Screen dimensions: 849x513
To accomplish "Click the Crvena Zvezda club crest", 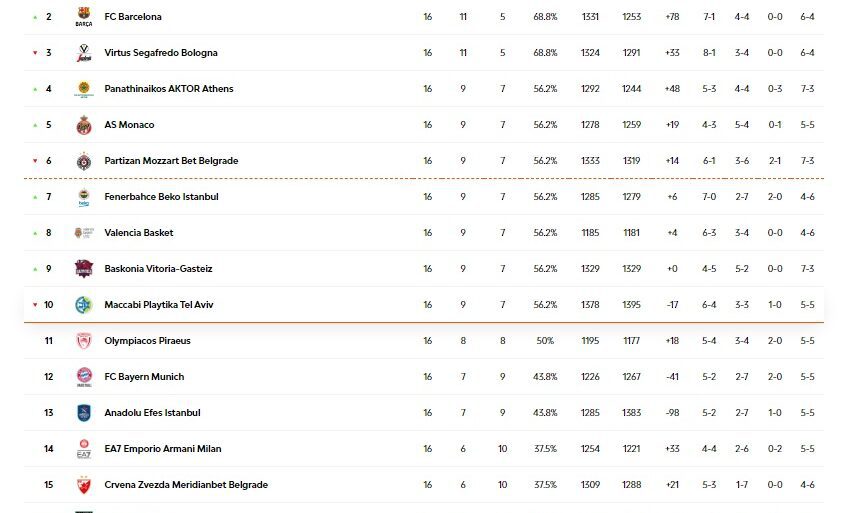I will coord(84,485).
